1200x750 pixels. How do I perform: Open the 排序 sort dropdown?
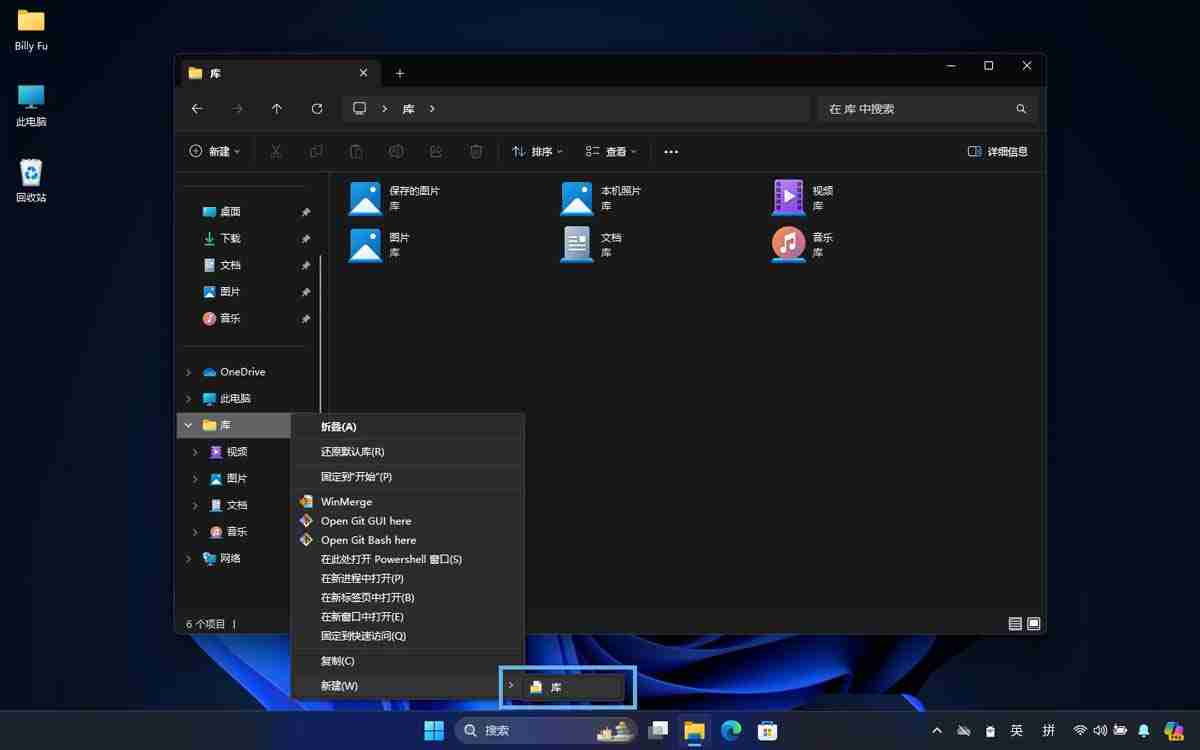click(537, 151)
